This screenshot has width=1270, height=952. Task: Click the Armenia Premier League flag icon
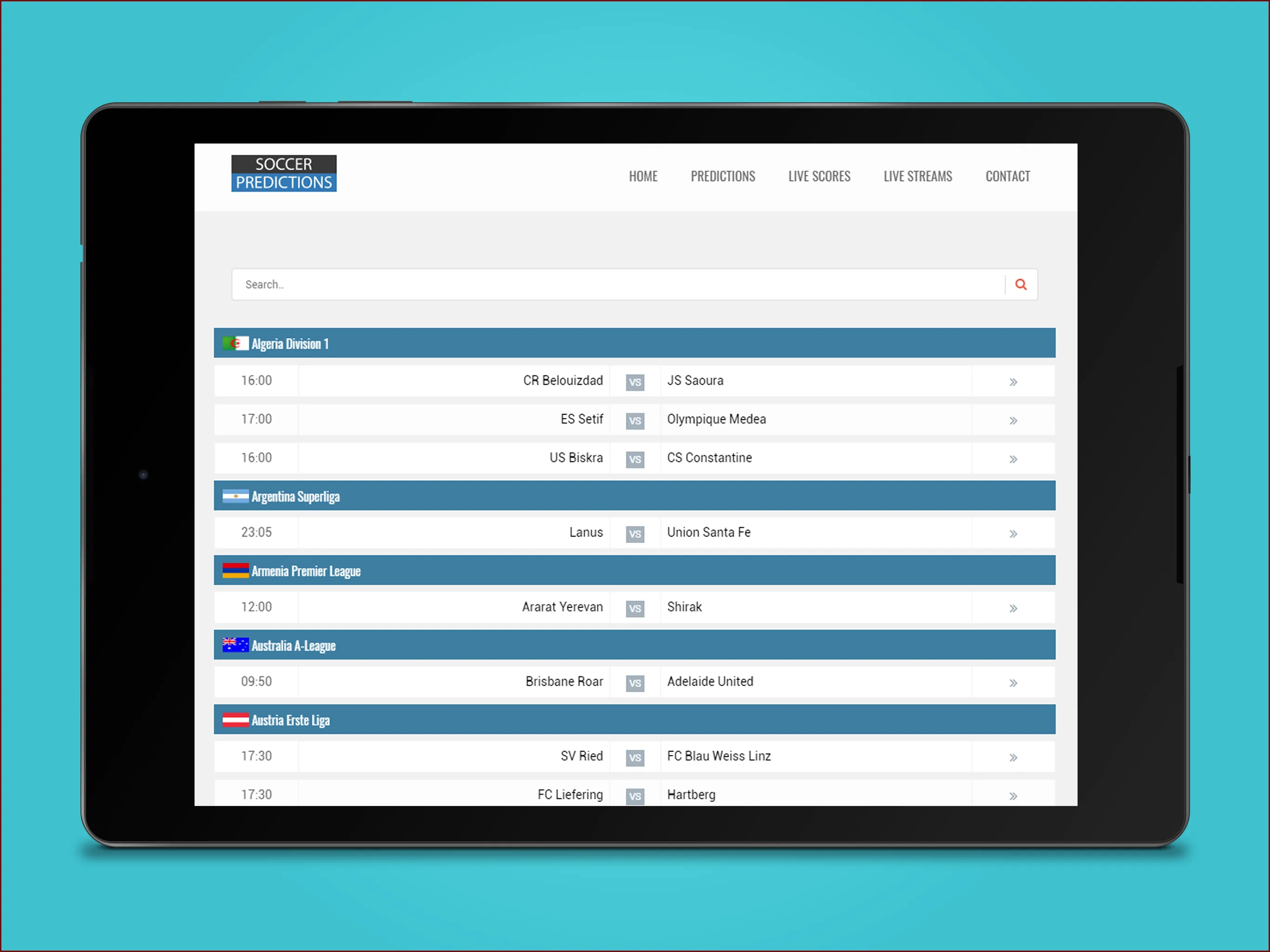click(x=232, y=571)
